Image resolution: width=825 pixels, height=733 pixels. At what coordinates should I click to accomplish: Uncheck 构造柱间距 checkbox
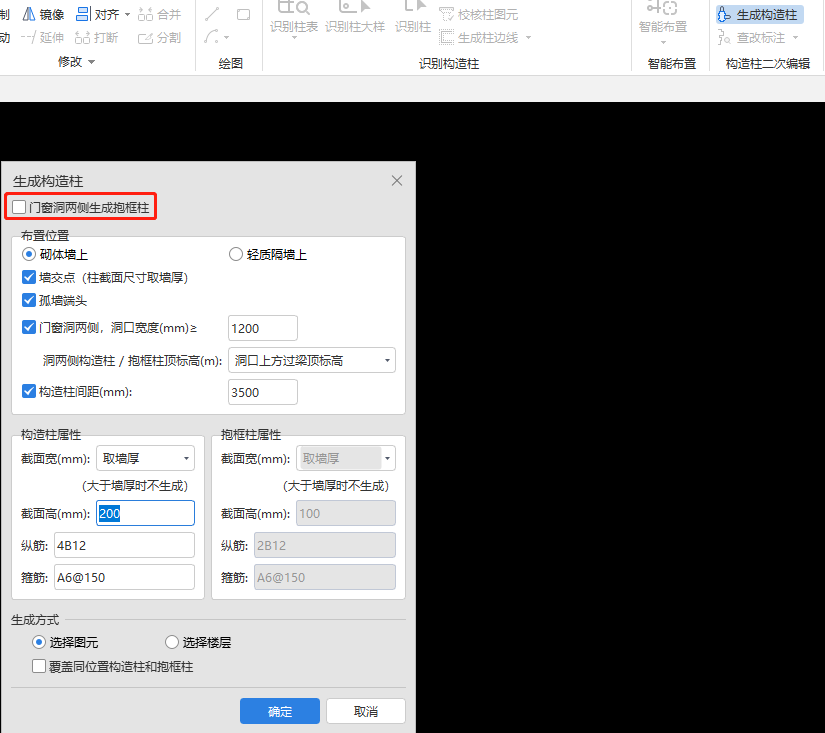(x=29, y=392)
